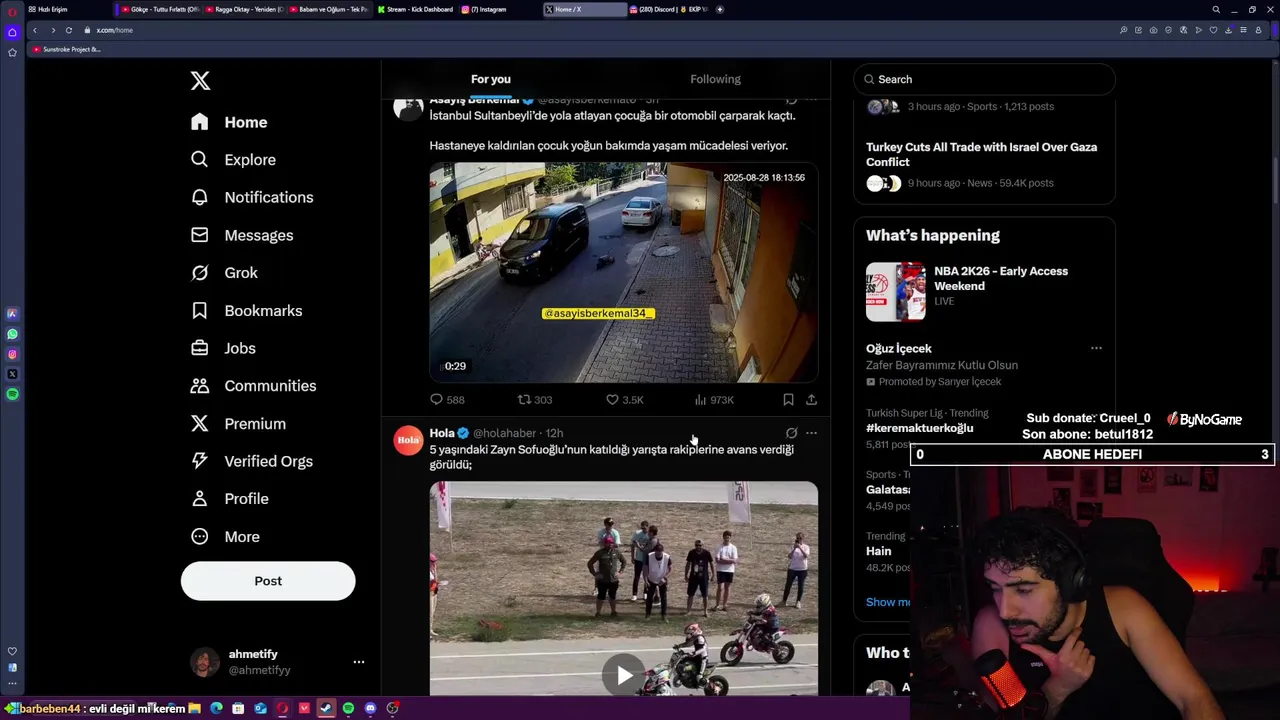1280x720 pixels.
Task: Click Grok explain icon on Hola post
Action: coord(791,433)
